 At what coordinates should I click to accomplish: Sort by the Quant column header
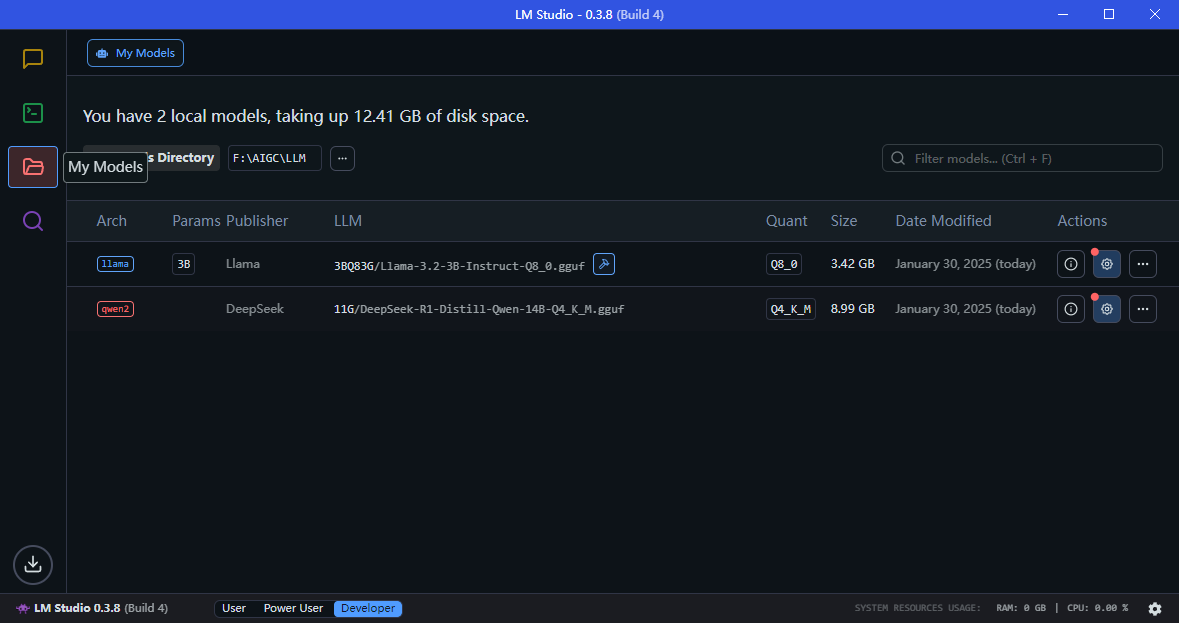click(787, 221)
